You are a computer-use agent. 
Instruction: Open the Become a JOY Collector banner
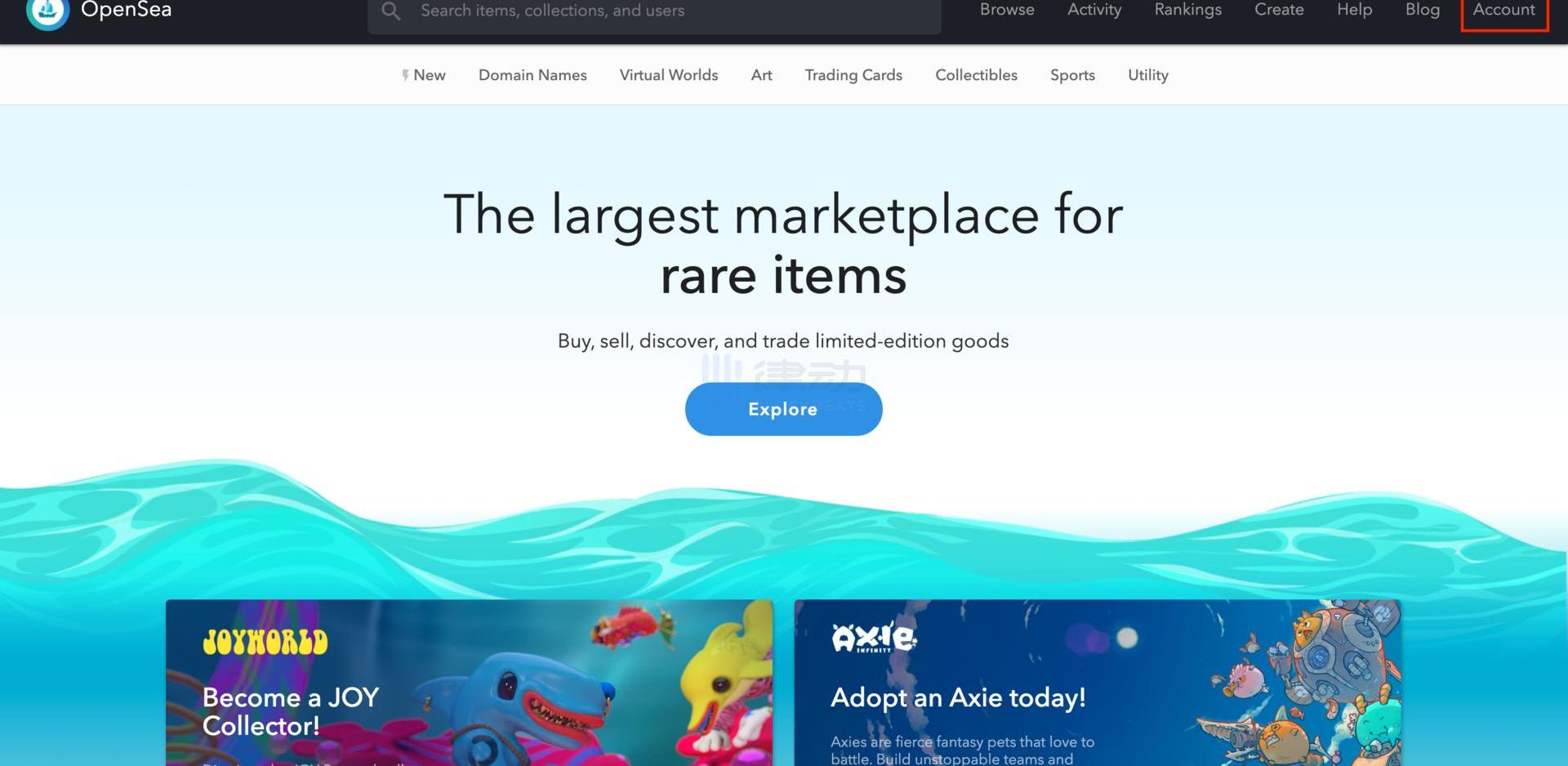469,683
